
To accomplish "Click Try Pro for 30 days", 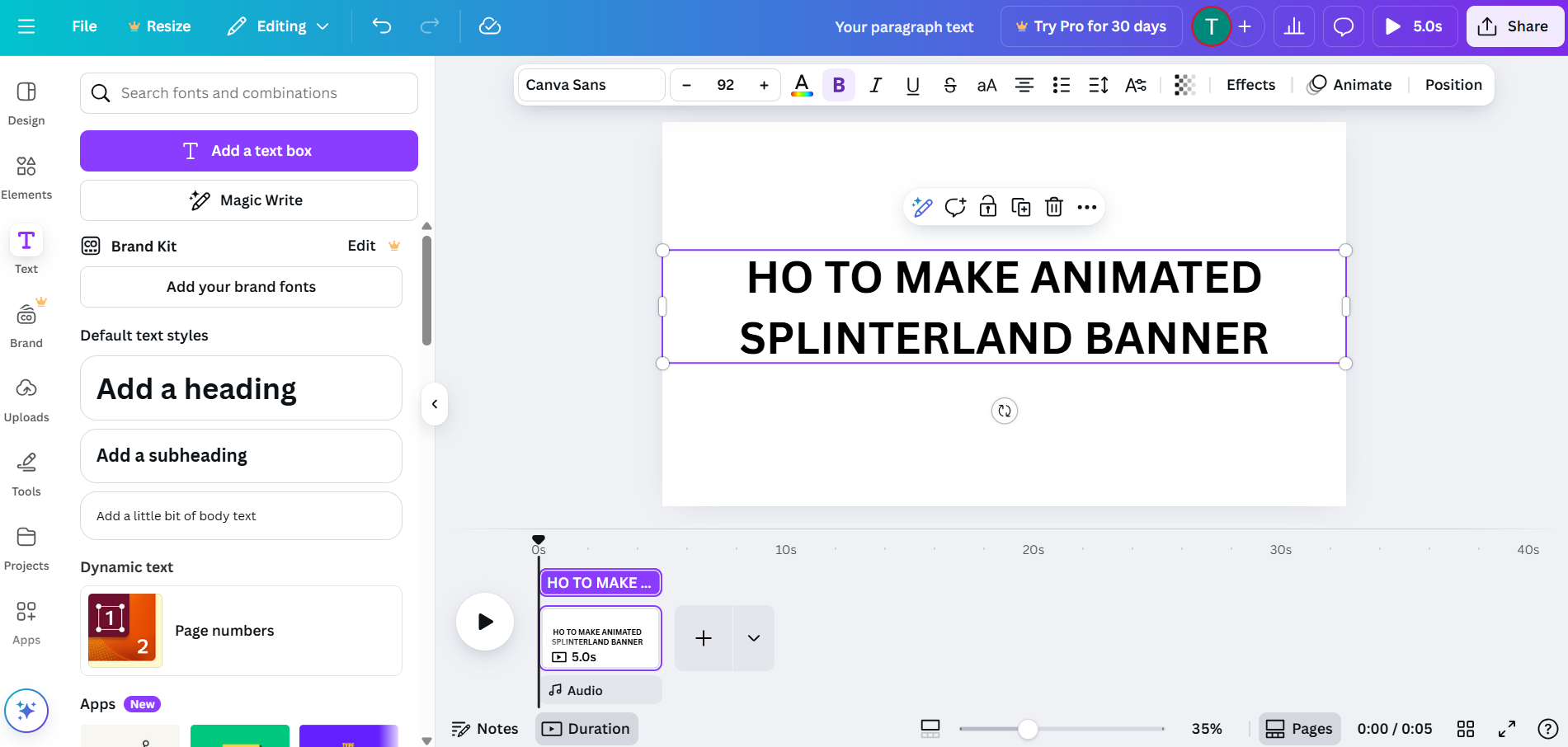I will click(1091, 26).
